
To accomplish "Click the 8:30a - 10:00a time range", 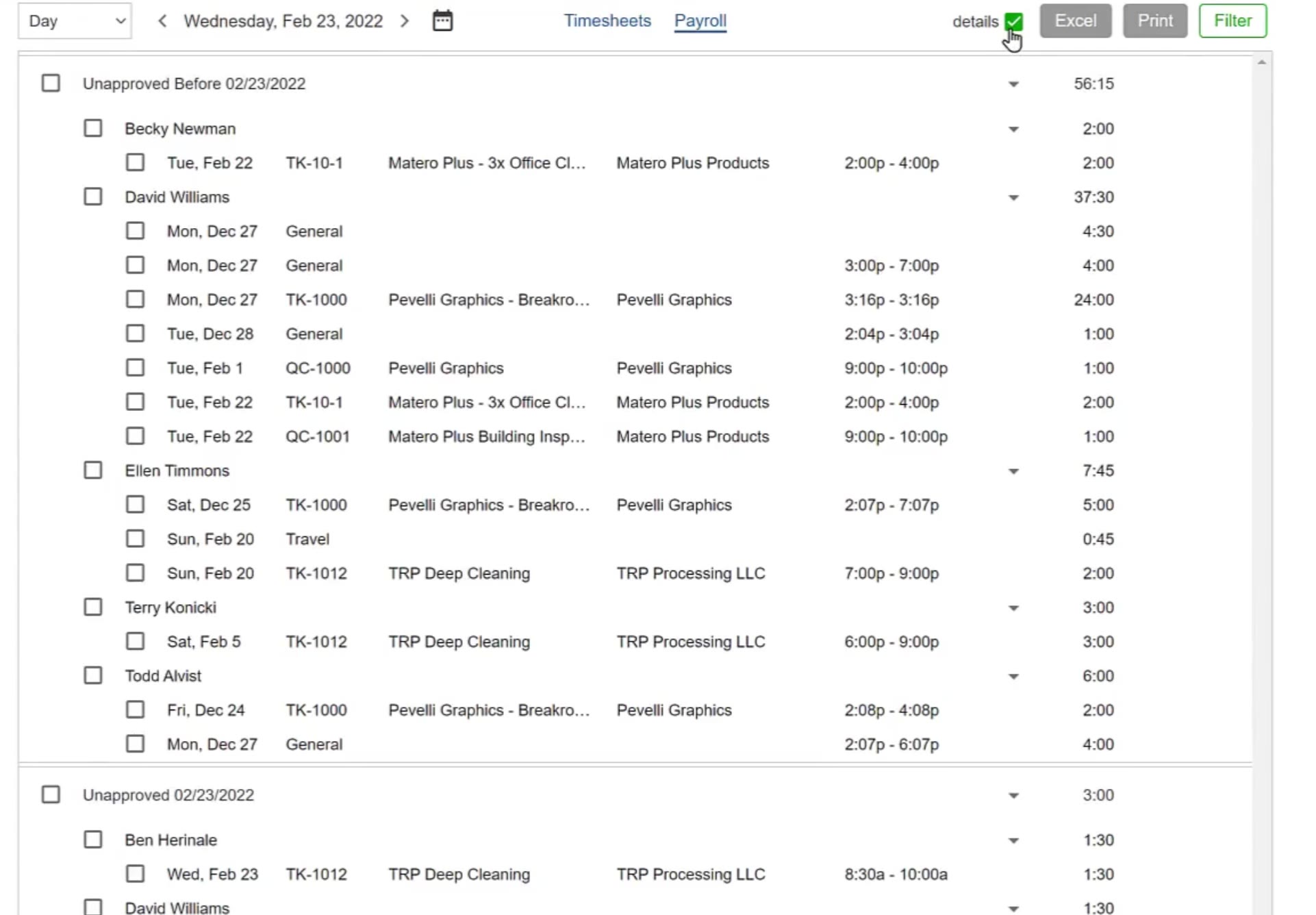I will [896, 875].
